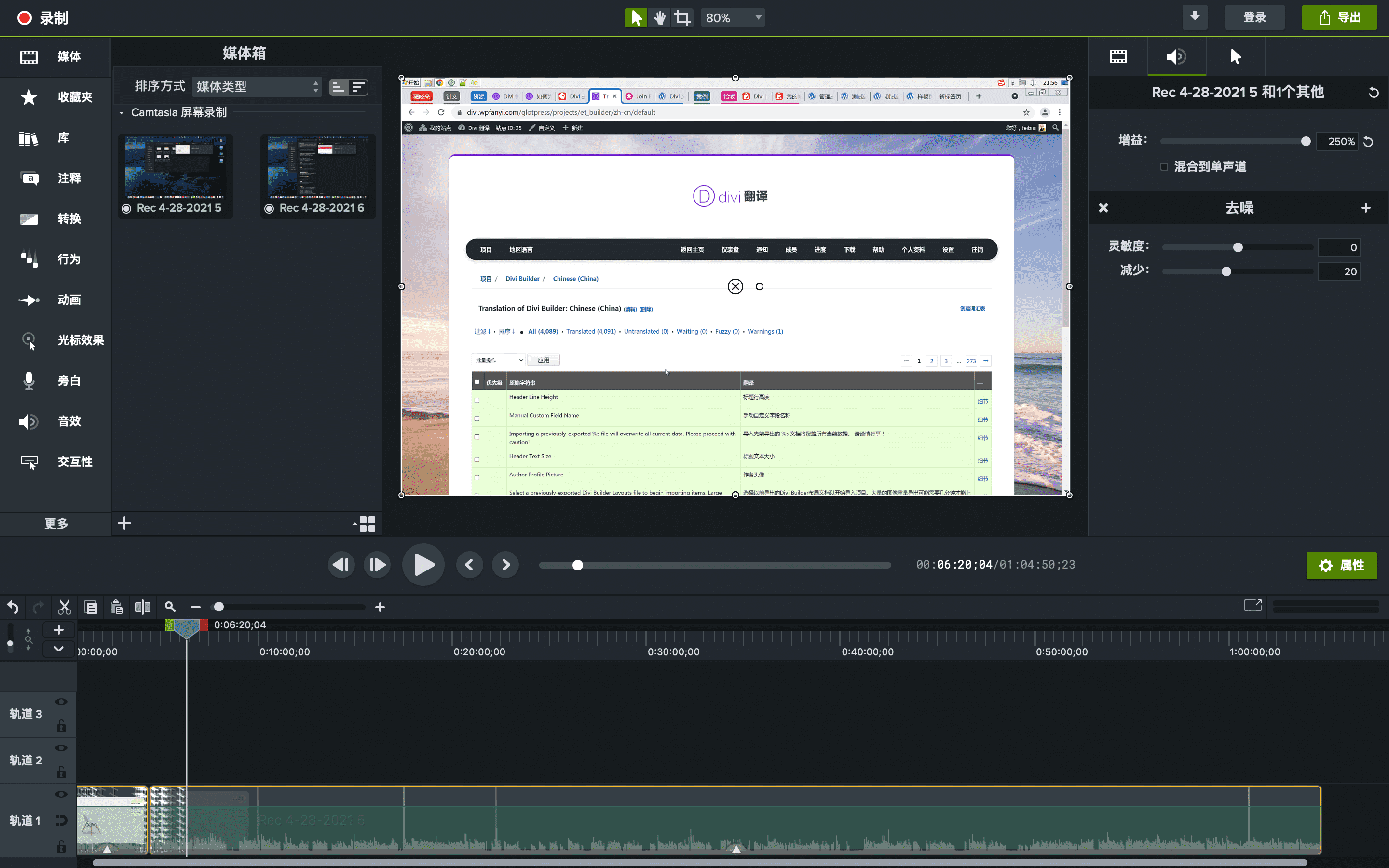The width and height of the screenshot is (1389, 868).
Task: Detach the timeline with the pop-out icon
Action: point(1253,605)
